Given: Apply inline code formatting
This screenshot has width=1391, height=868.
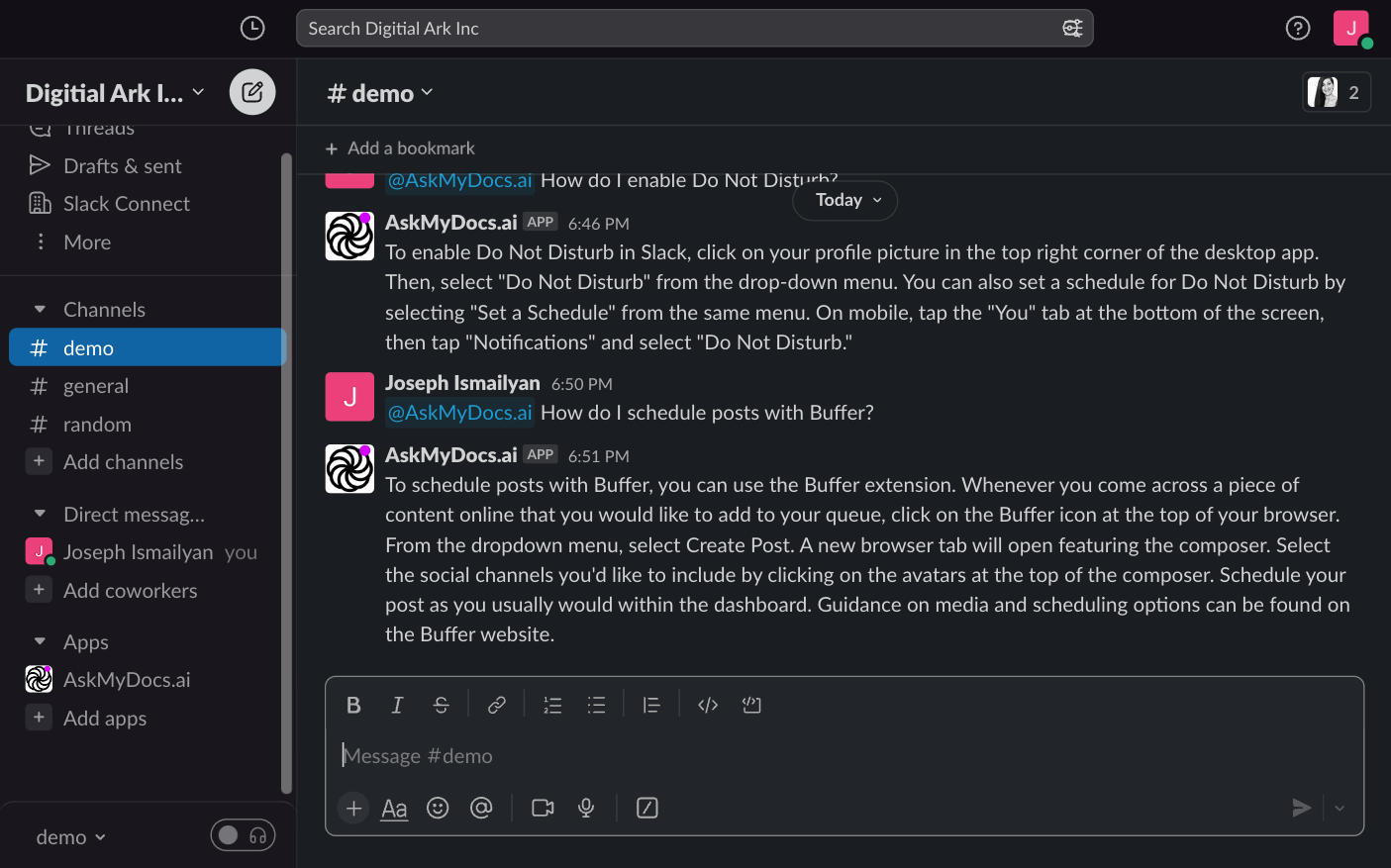Looking at the screenshot, I should pos(708,705).
